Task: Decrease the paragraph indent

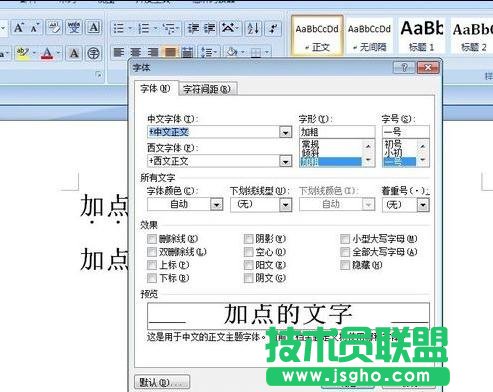Action: [x=193, y=28]
